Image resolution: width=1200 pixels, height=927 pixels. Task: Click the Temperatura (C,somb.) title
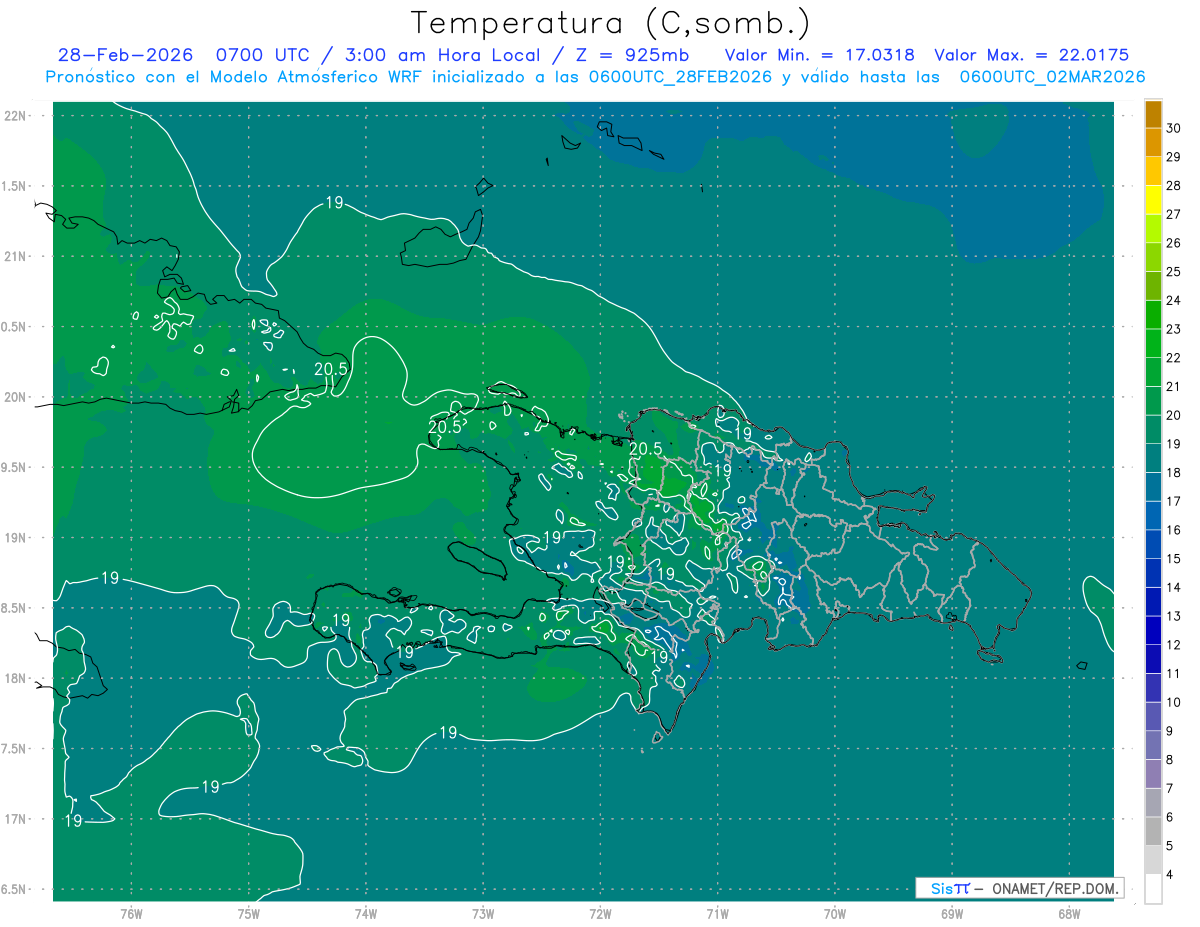click(610, 22)
